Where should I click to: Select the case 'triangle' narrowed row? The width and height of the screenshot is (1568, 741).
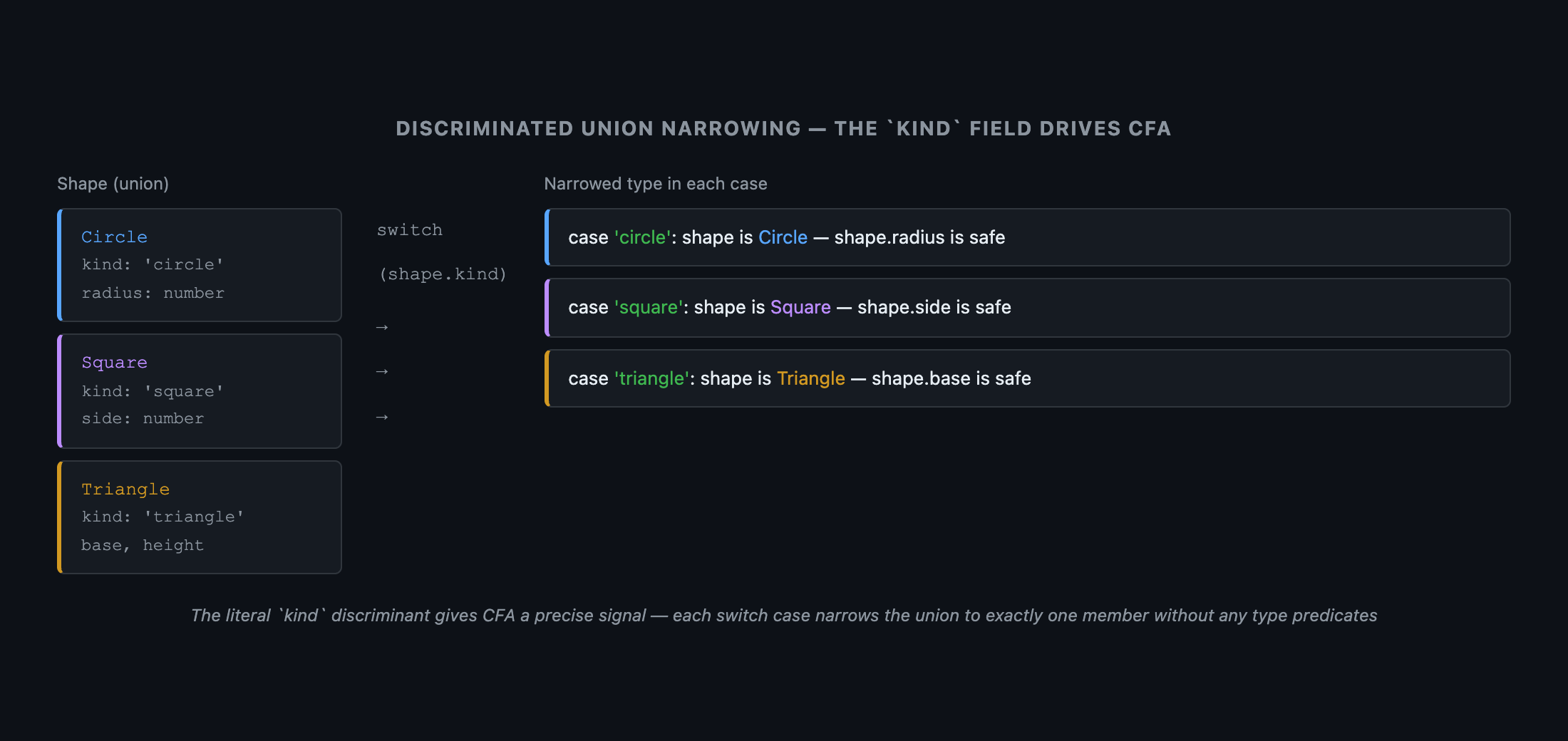tap(1028, 378)
